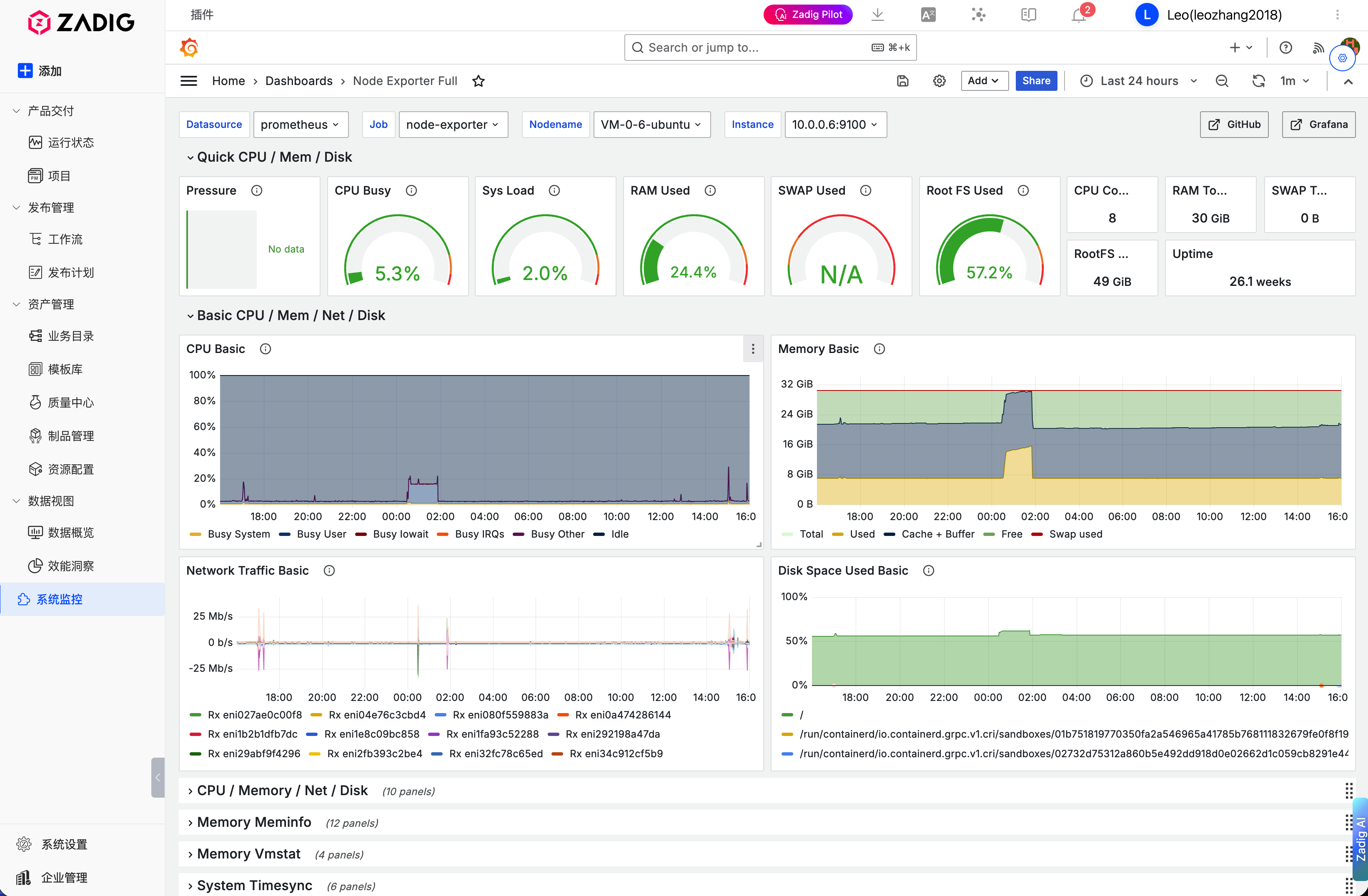Click the zoom out time range icon
The height and width of the screenshot is (896, 1368).
1222,81
